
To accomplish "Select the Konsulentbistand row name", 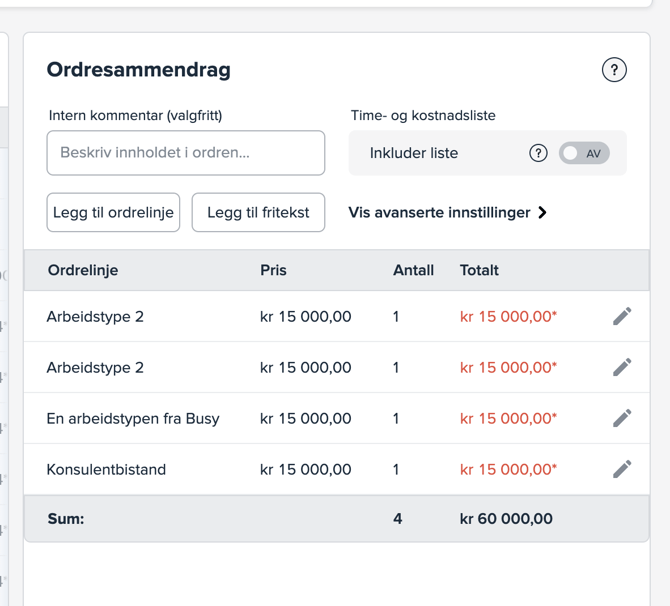I will pos(106,469).
